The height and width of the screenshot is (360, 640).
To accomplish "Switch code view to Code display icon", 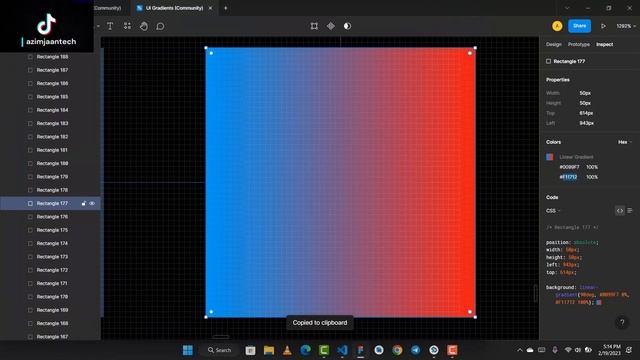I will [620, 211].
